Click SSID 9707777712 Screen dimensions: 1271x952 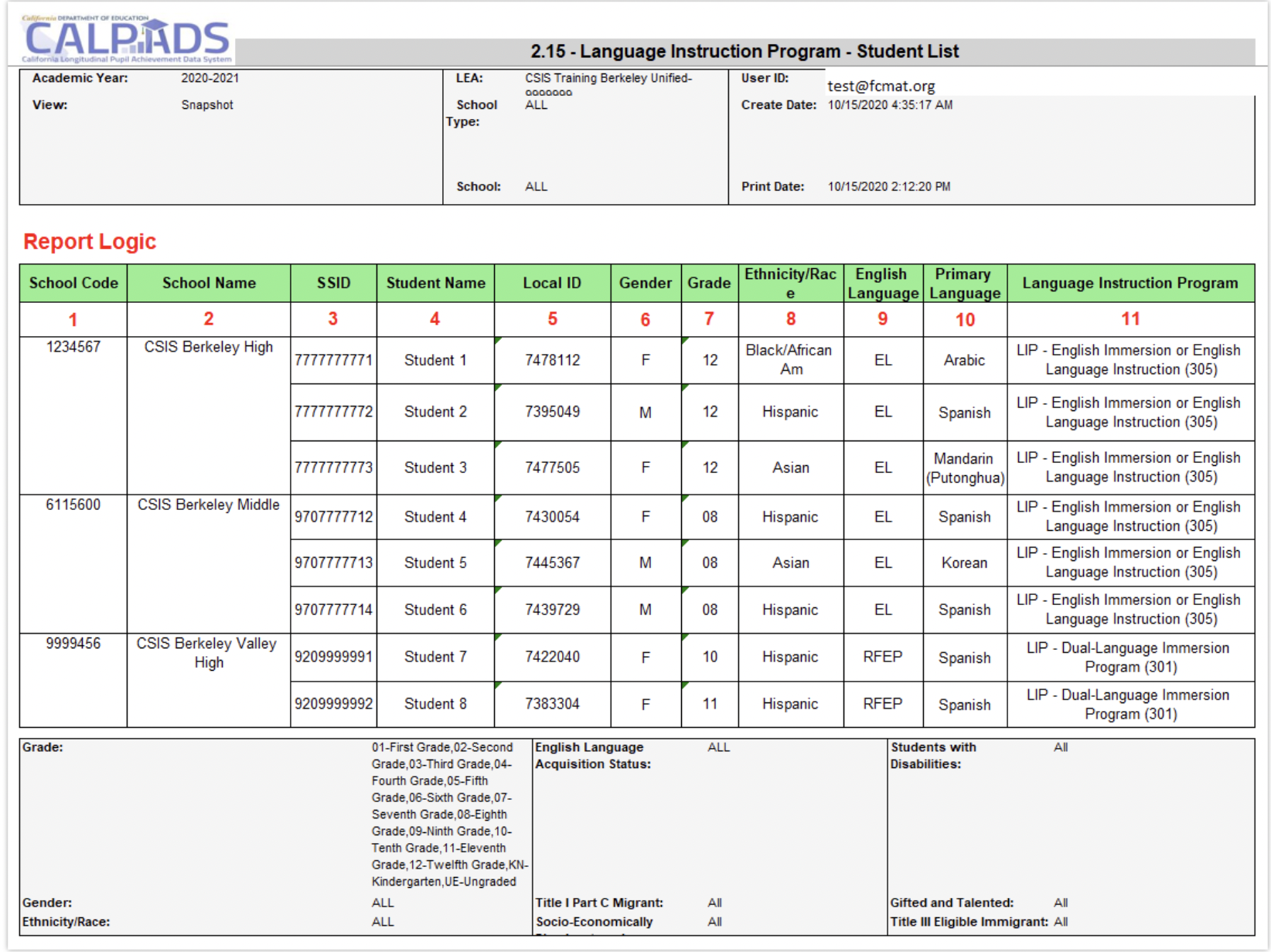point(333,517)
